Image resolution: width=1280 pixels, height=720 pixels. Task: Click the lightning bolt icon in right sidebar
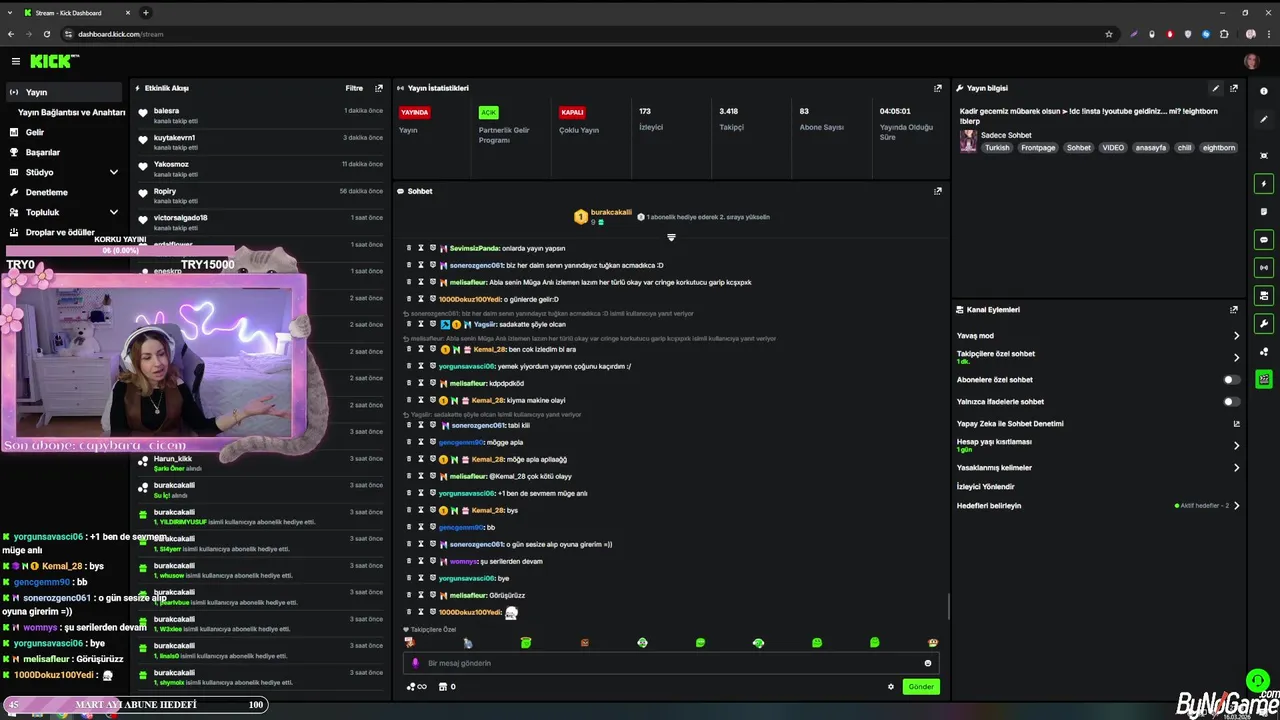coord(1264,184)
